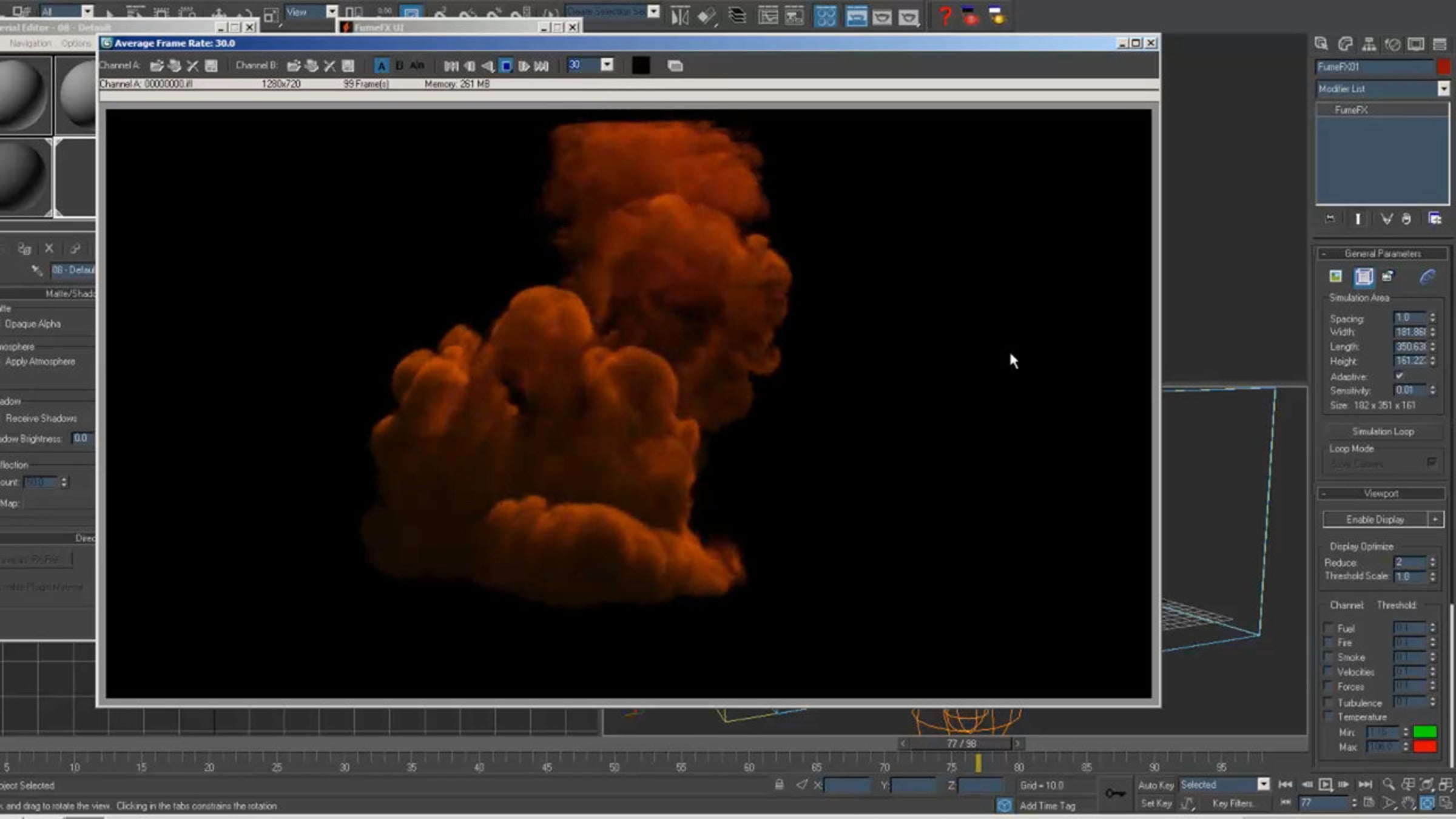Jump to last frame in RAM player
This screenshot has width=1456, height=819.
click(542, 66)
